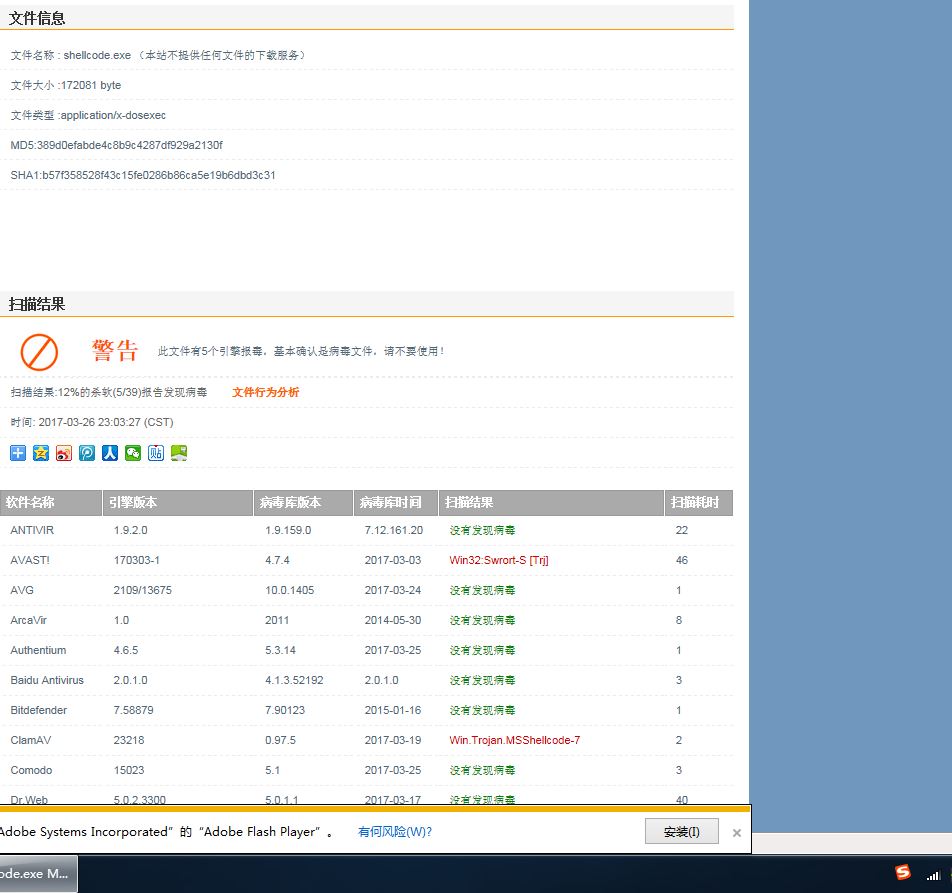Viewport: 952px width, 893px height.
Task: Switch to shellcode.exe taskbar window
Action: (38, 874)
